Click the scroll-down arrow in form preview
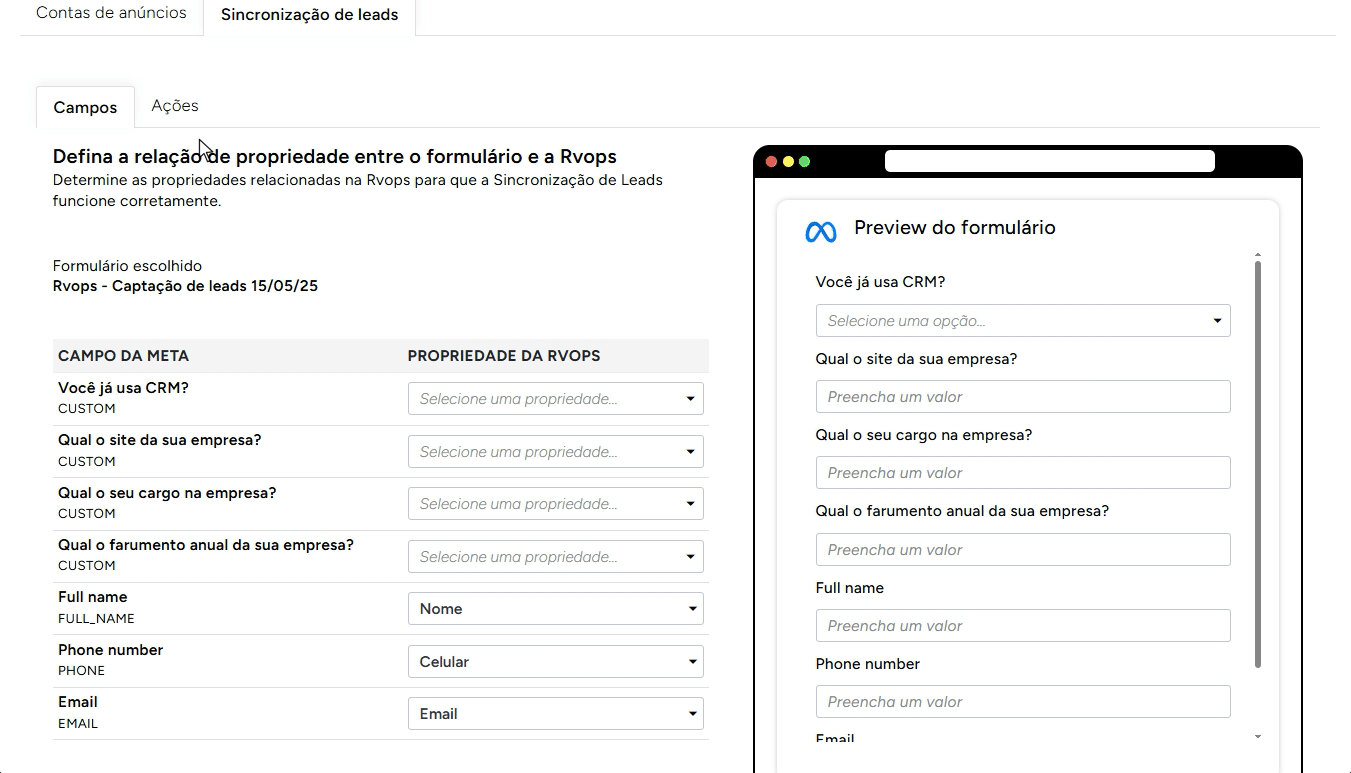This screenshot has height=773, width=1351. [1257, 737]
